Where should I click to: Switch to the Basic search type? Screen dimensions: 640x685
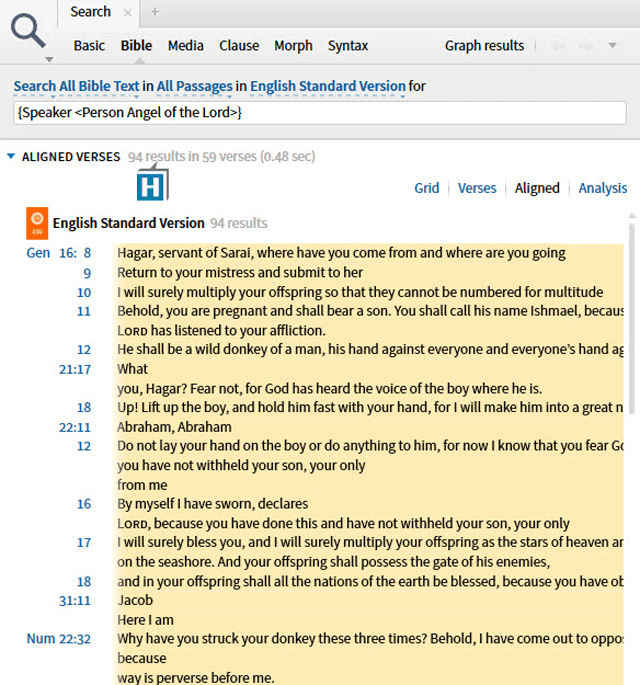(89, 46)
